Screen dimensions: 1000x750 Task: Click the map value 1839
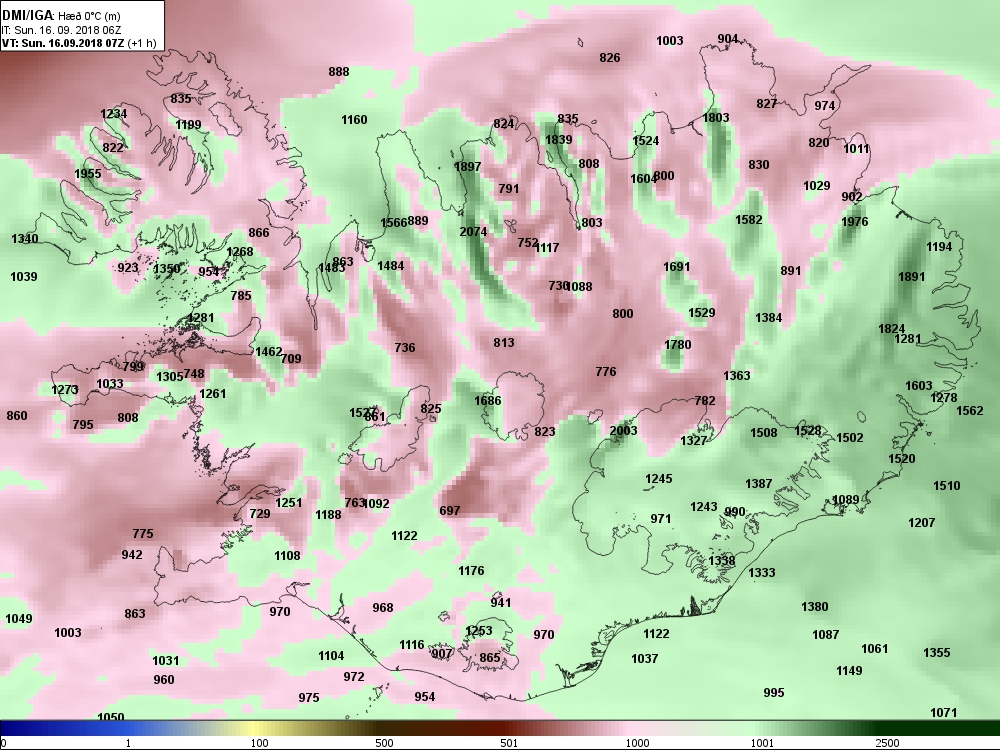coord(559,140)
